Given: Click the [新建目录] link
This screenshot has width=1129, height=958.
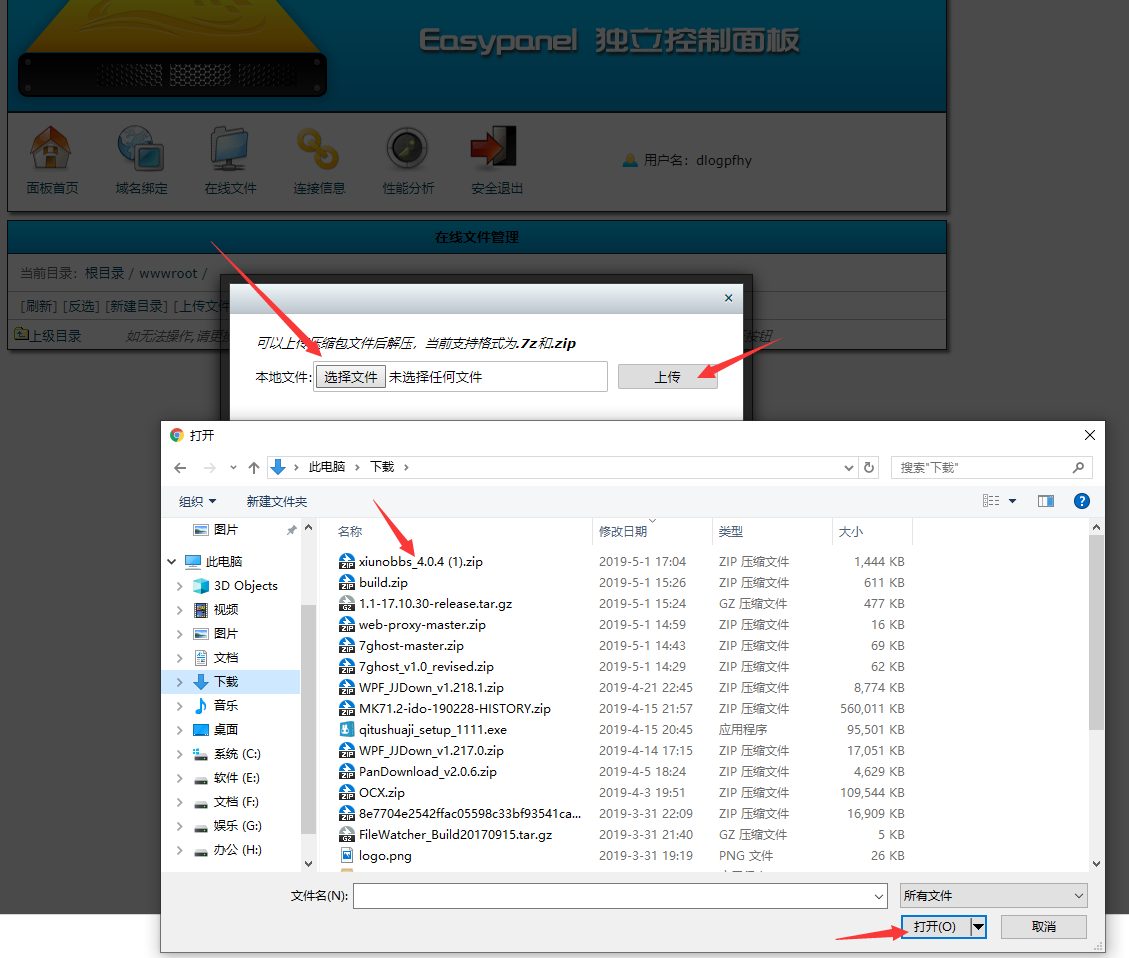Looking at the screenshot, I should point(137,306).
